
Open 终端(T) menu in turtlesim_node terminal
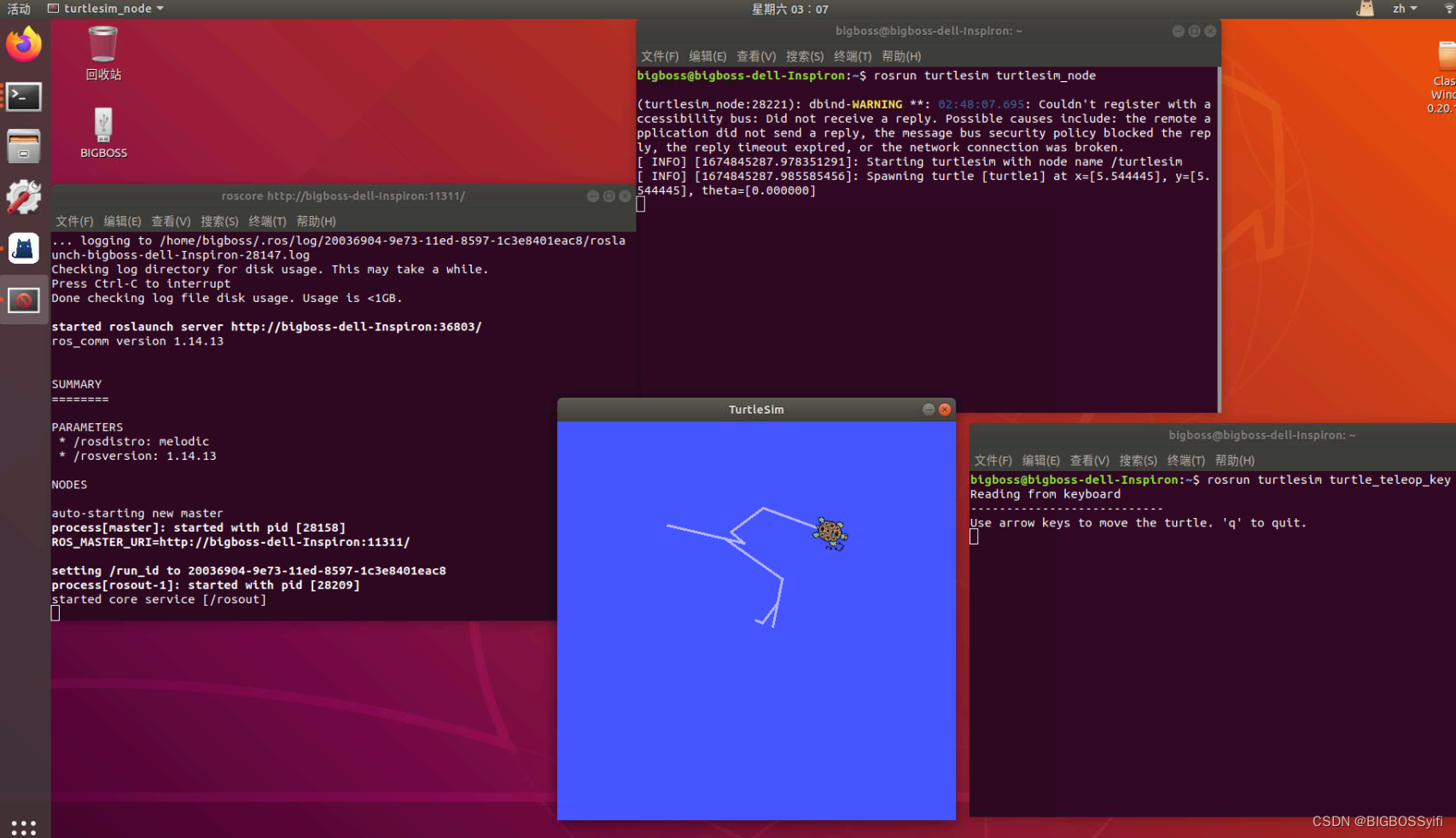point(853,56)
